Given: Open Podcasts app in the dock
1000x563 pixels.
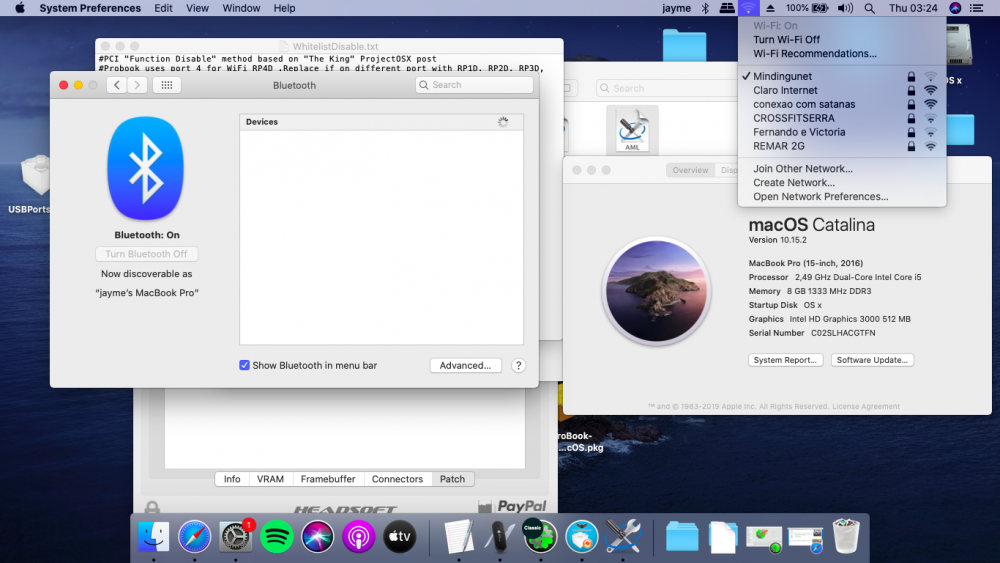Looking at the screenshot, I should coord(358,537).
